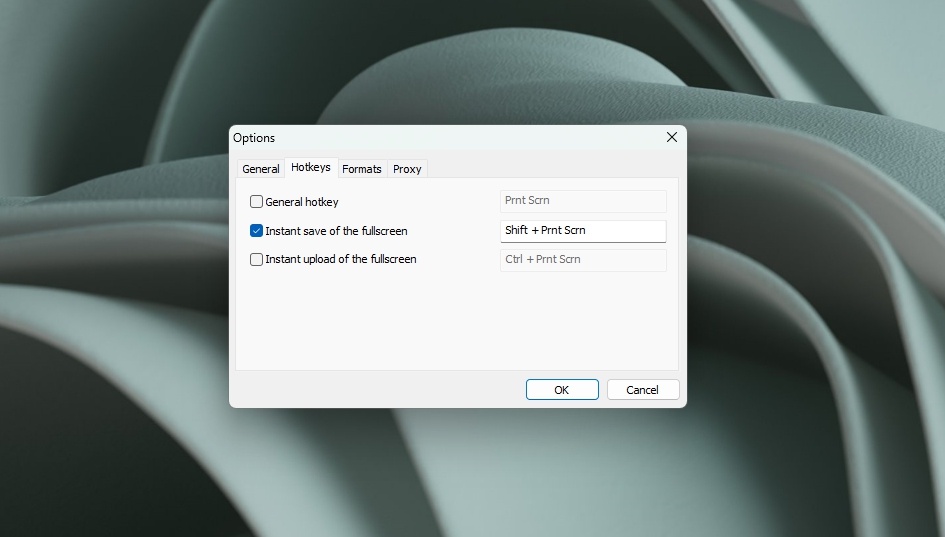Enable the General hotkey checkbox
945x537 pixels.
click(256, 201)
